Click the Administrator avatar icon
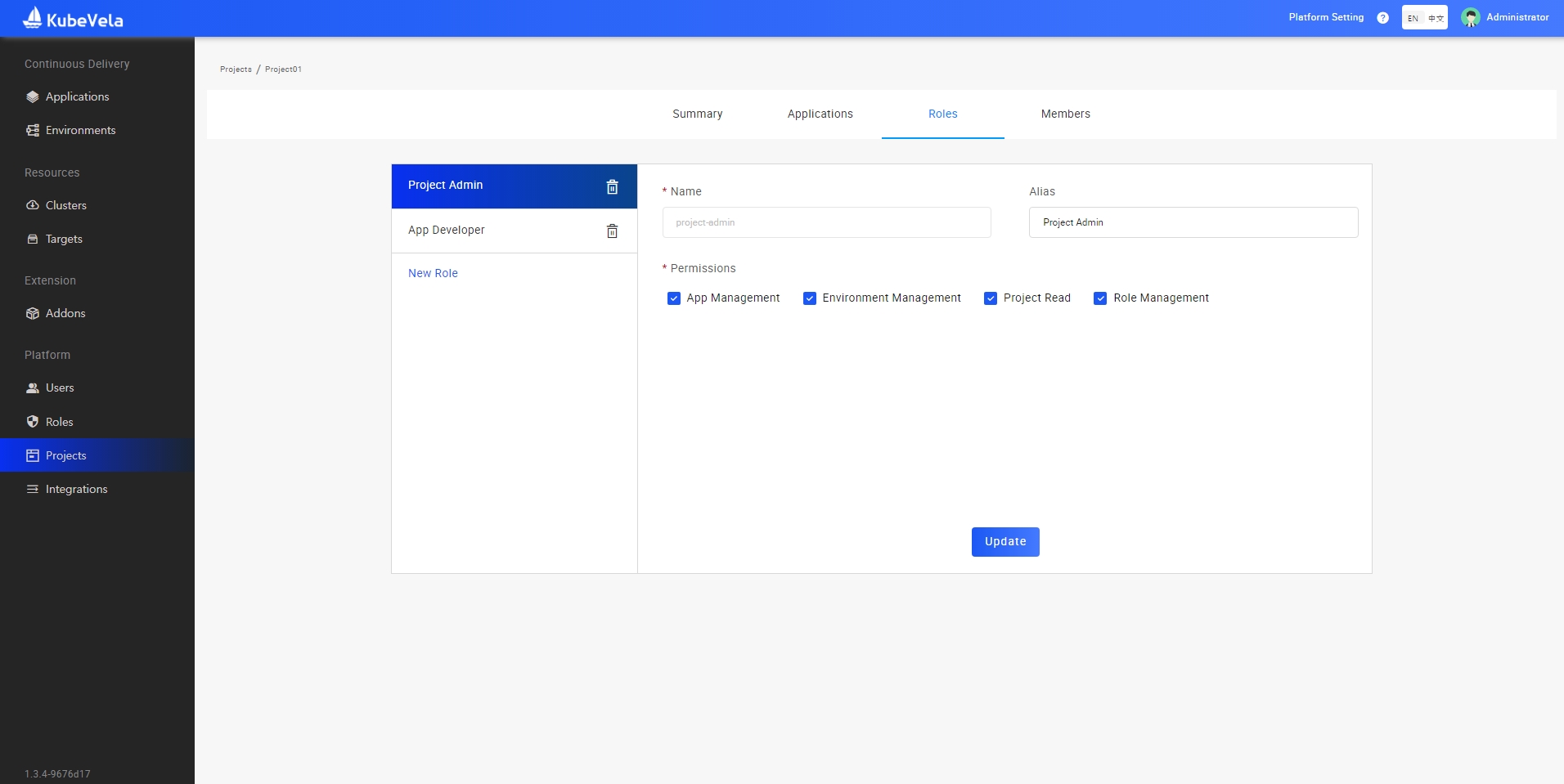1564x784 pixels. (x=1470, y=17)
